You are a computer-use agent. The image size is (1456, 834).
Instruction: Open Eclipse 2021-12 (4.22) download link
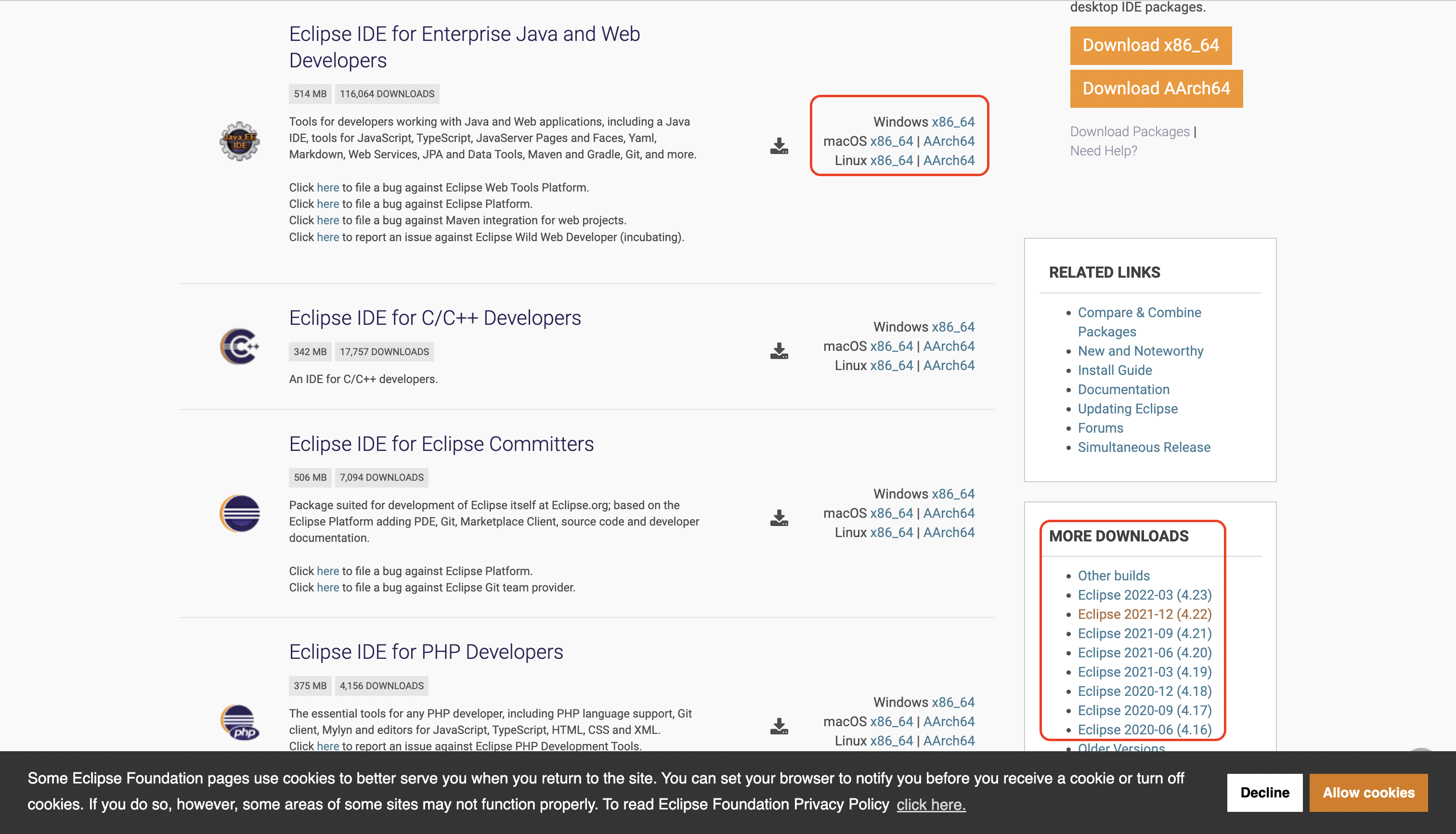point(1144,614)
